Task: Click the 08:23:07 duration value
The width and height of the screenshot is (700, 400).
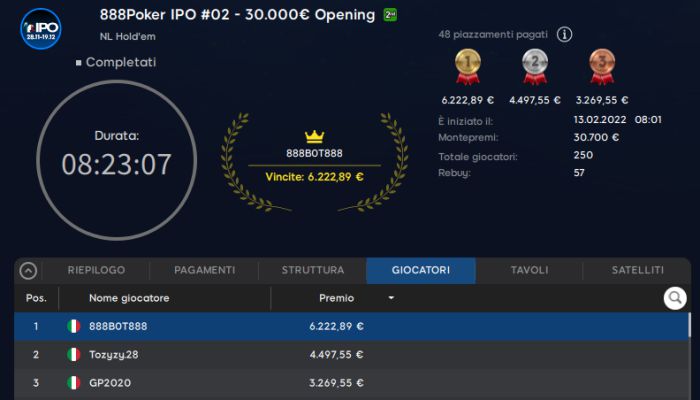Action: (x=117, y=164)
